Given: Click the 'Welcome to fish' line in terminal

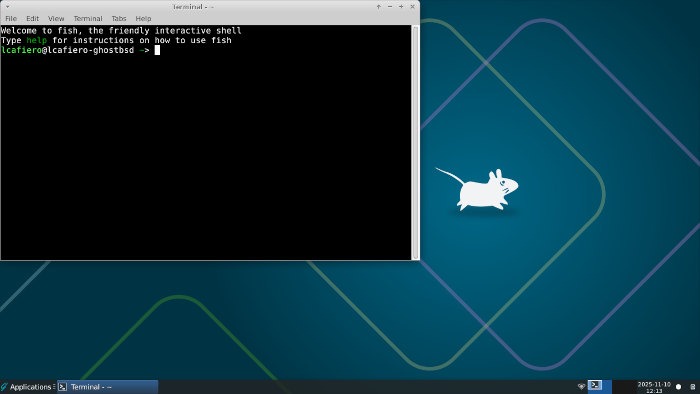Looking at the screenshot, I should pyautogui.click(x=121, y=30).
